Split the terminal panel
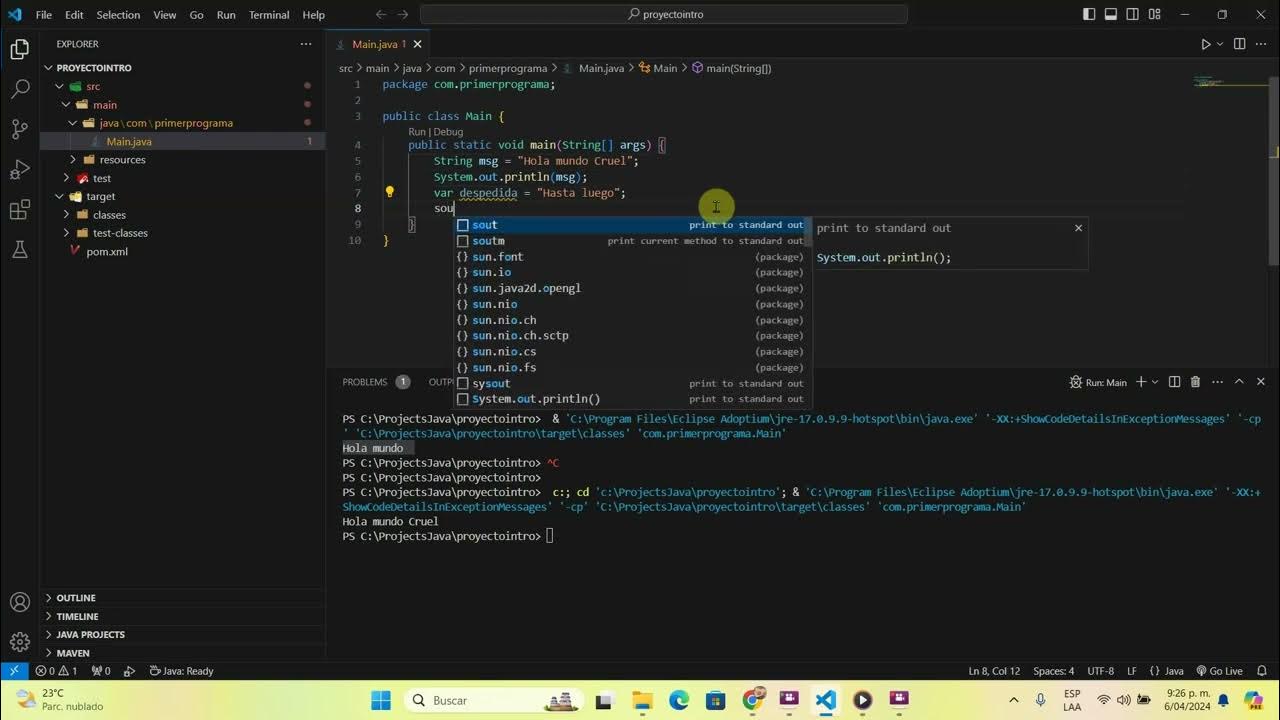This screenshot has height=720, width=1280. (x=1174, y=382)
